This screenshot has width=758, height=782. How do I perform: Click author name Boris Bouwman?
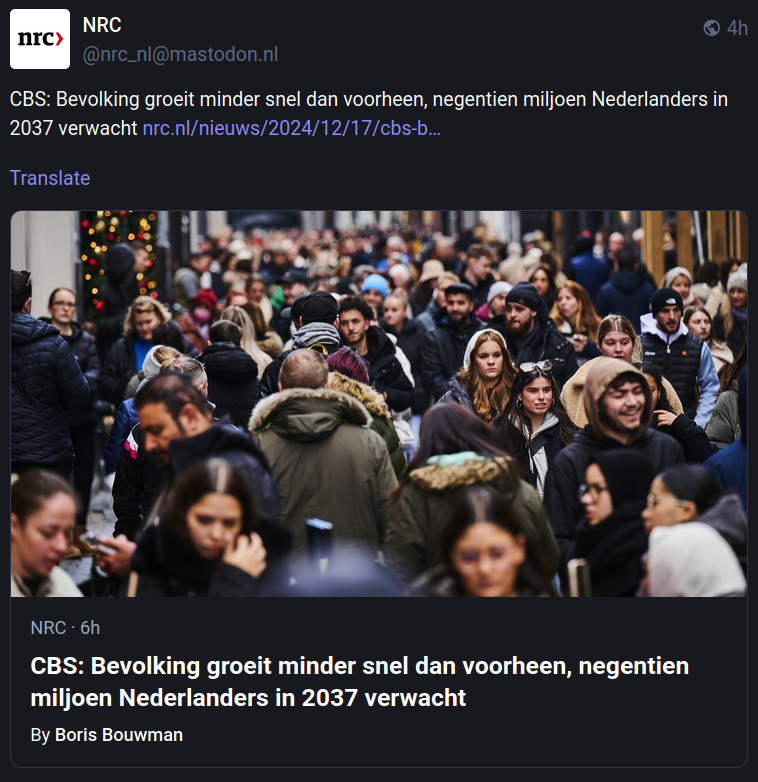119,735
